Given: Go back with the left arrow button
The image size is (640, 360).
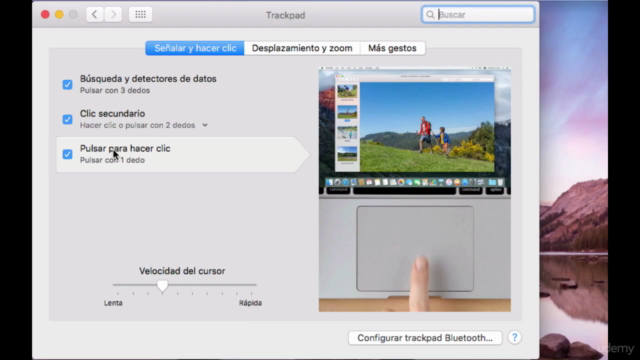Looking at the screenshot, I should tap(94, 15).
